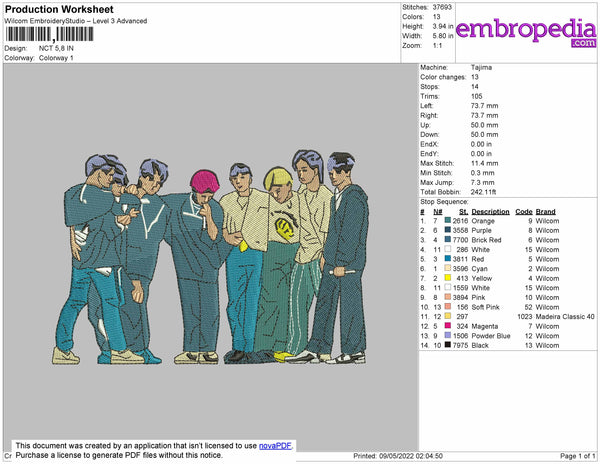Select the Total Bobbin value "242.11ft"
The height and width of the screenshot is (464, 600).
[483, 192]
